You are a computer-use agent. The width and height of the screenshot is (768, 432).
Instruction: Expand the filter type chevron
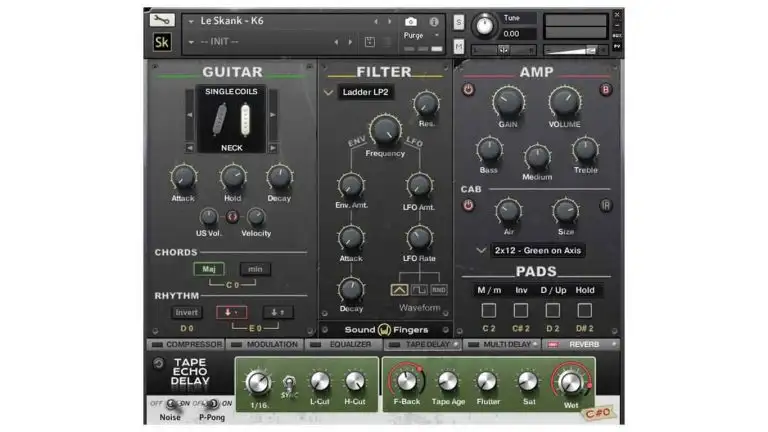pyautogui.click(x=328, y=92)
